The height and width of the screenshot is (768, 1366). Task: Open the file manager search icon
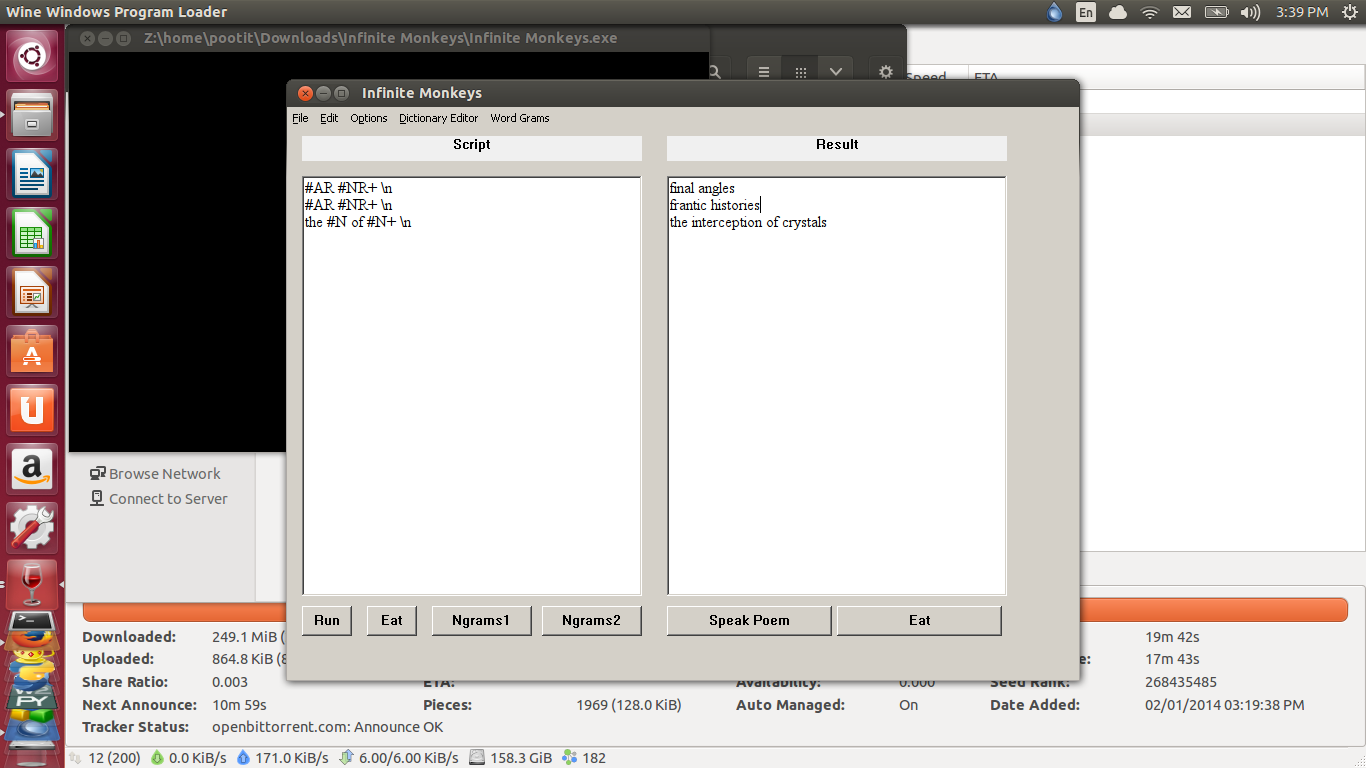[714, 71]
